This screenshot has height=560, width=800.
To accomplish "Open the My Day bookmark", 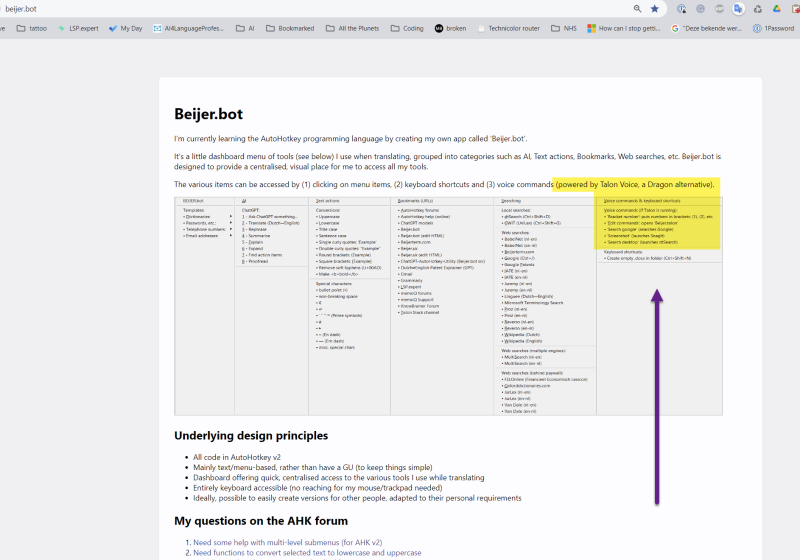I will click(126, 29).
